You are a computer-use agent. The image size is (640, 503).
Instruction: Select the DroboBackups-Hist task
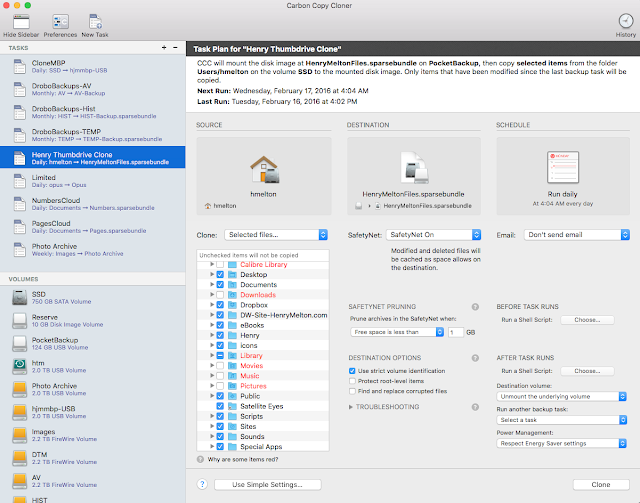coord(93,112)
